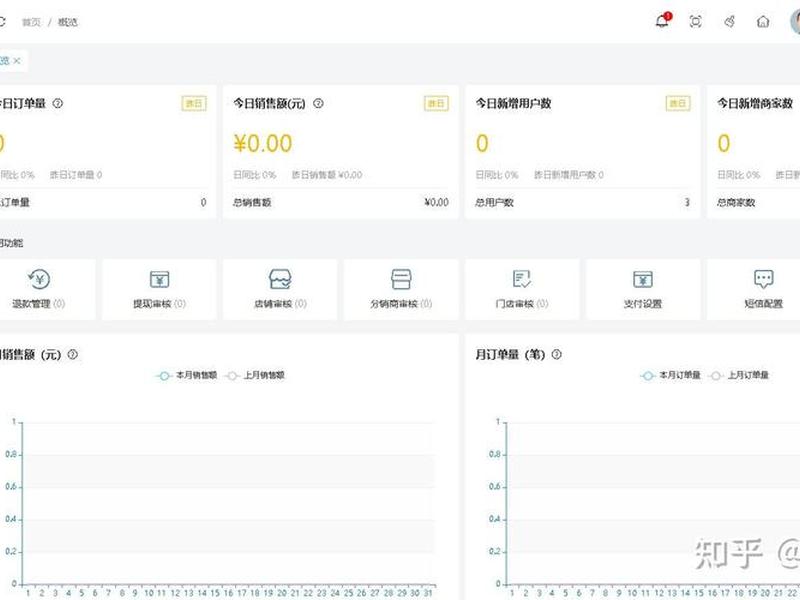Click the ¥0.00 today sales value
Viewport: 800px width, 600px height.
tap(263, 143)
